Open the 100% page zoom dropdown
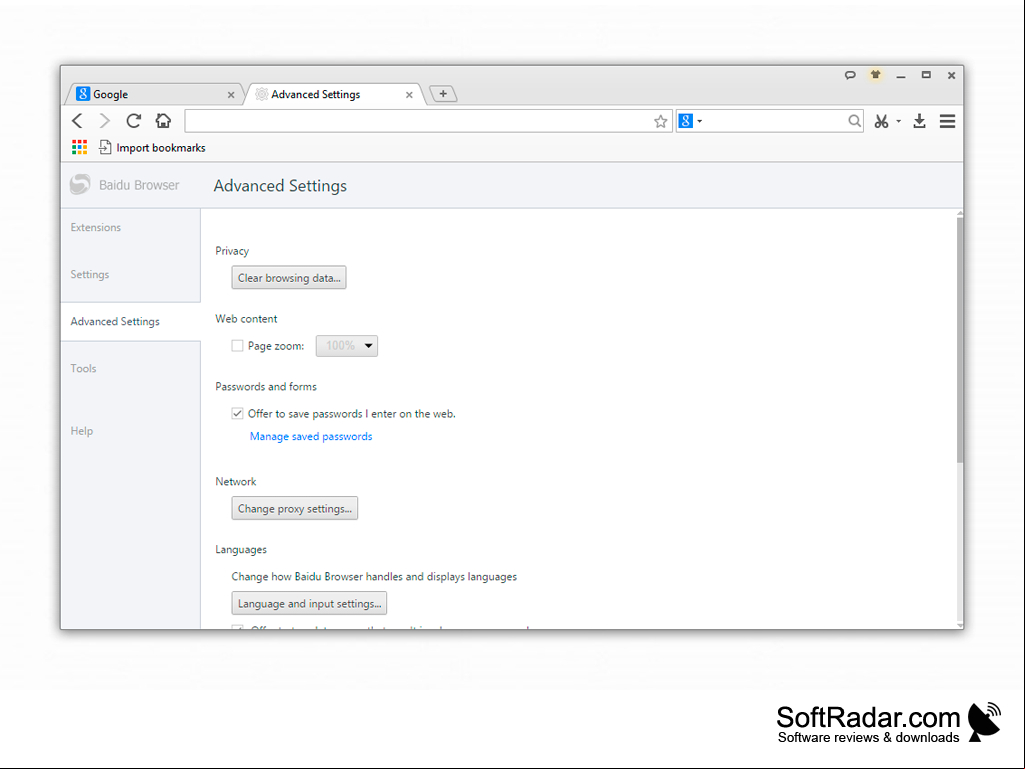Screen dimensions: 1025x769 pyautogui.click(x=346, y=346)
